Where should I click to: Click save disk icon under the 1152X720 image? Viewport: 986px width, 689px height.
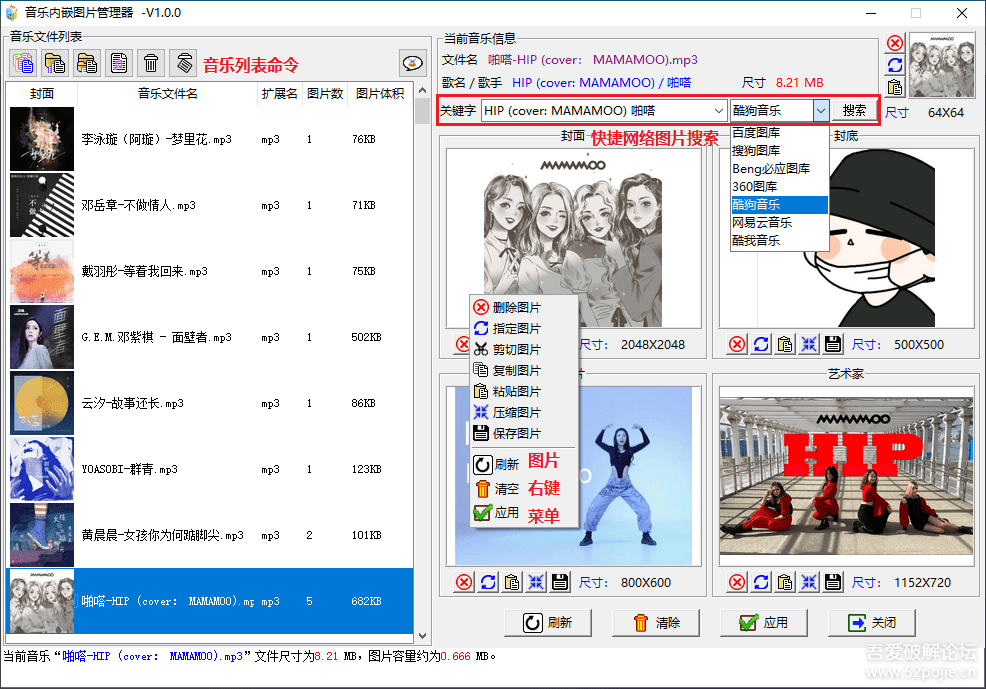833,582
